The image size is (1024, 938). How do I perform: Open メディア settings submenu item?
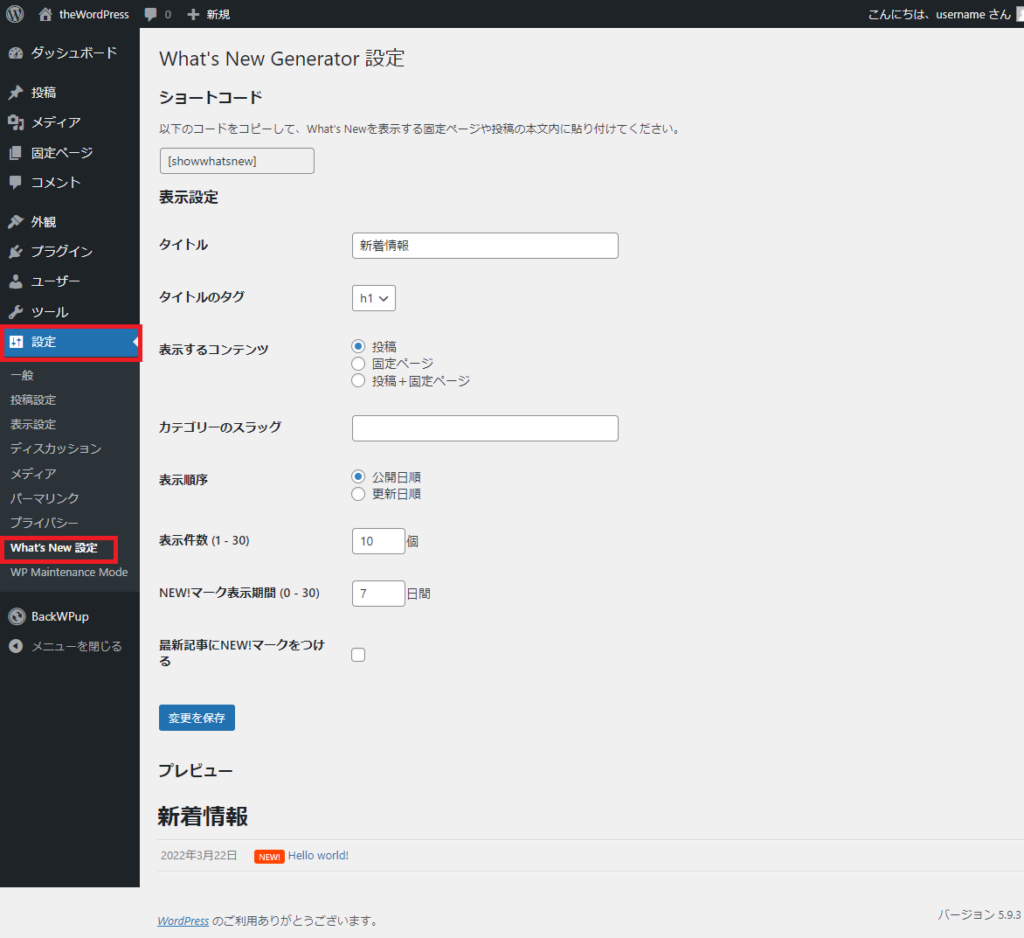33,474
